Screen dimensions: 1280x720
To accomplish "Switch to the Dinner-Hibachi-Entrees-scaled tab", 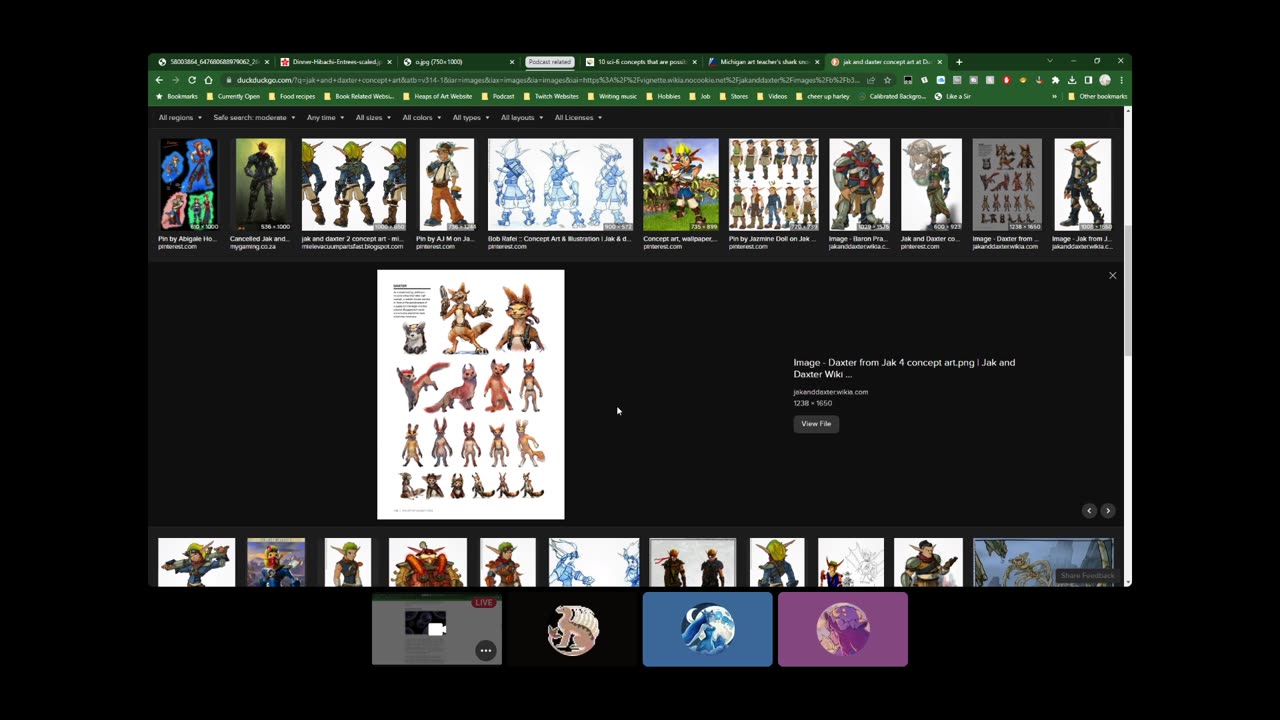I will pos(335,62).
